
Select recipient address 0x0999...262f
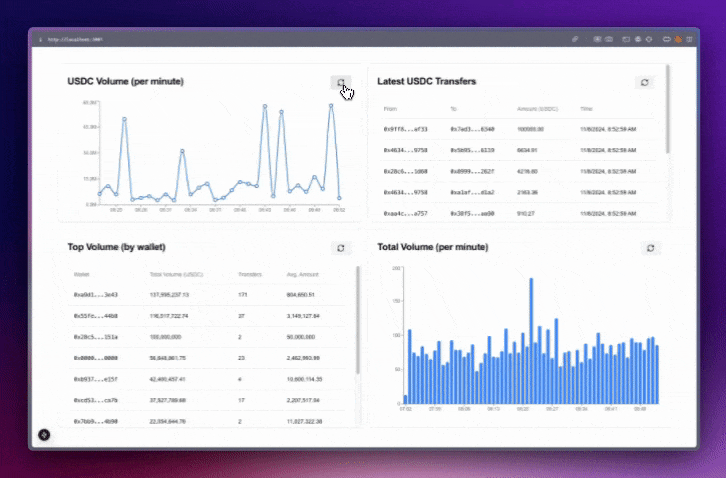coord(472,171)
